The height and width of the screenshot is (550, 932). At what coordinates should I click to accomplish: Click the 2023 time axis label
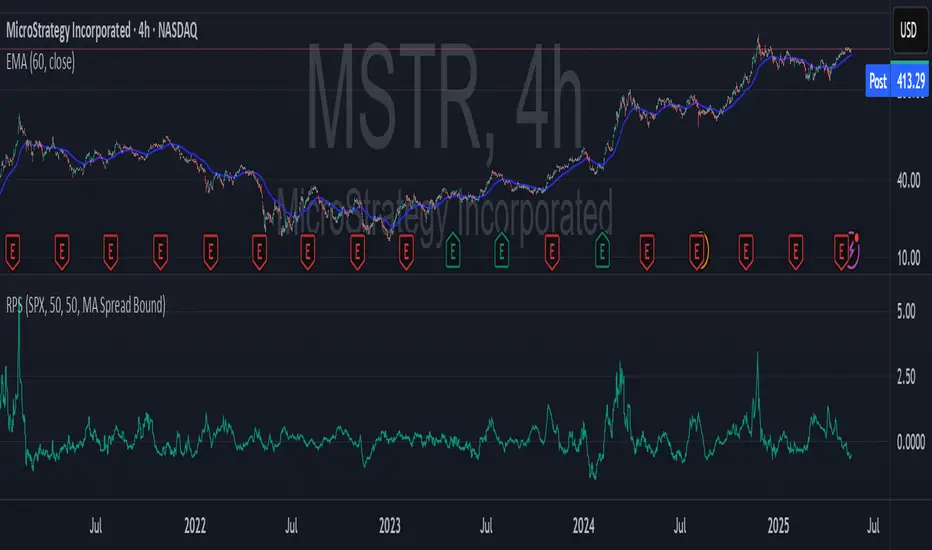point(390,526)
